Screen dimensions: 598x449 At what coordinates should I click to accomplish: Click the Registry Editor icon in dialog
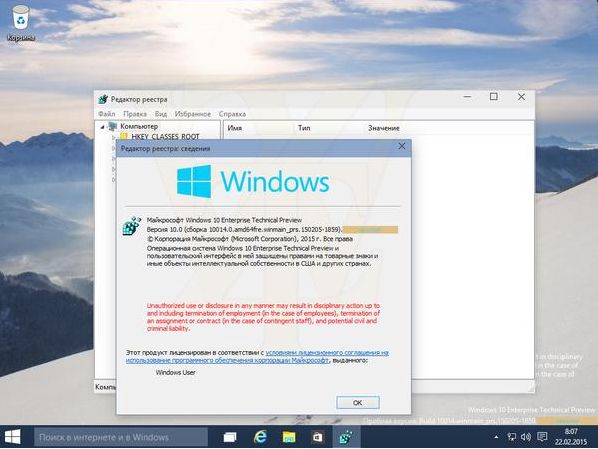132,226
